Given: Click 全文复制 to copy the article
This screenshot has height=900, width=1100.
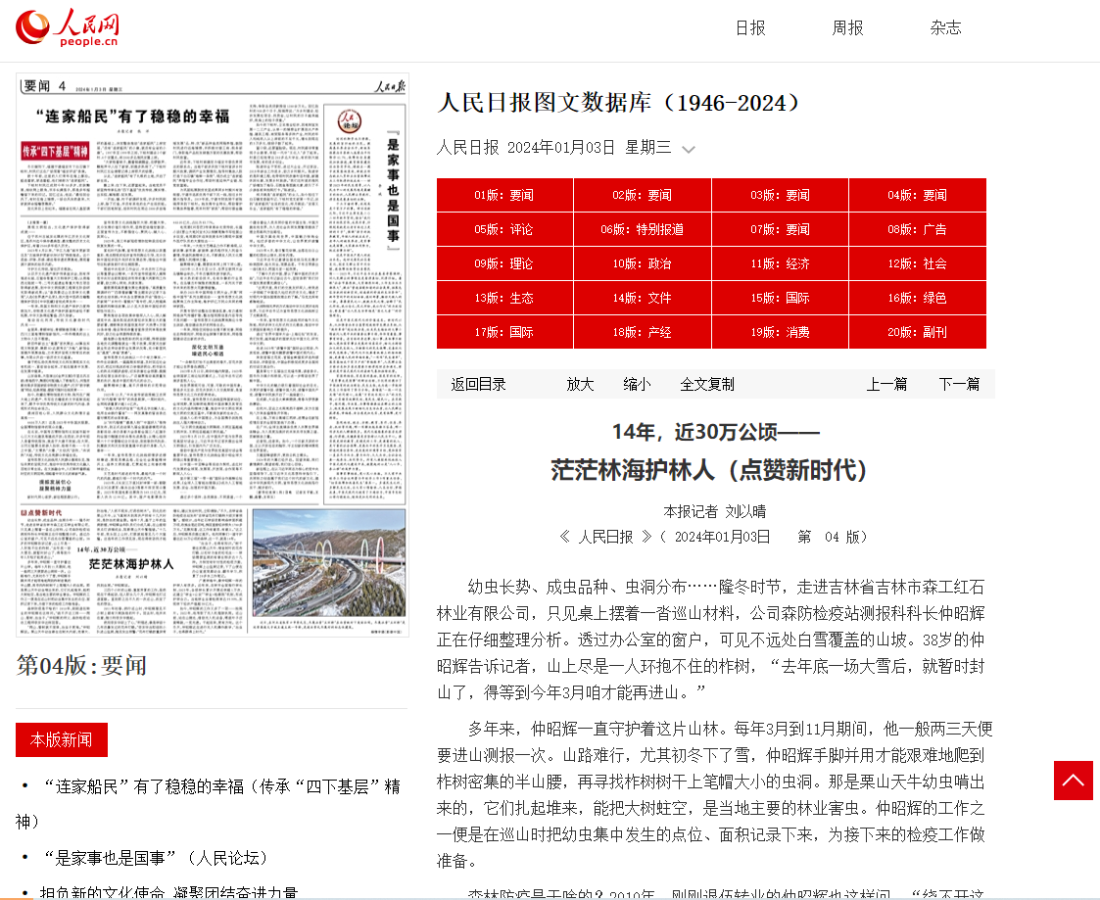Looking at the screenshot, I should point(707,384).
